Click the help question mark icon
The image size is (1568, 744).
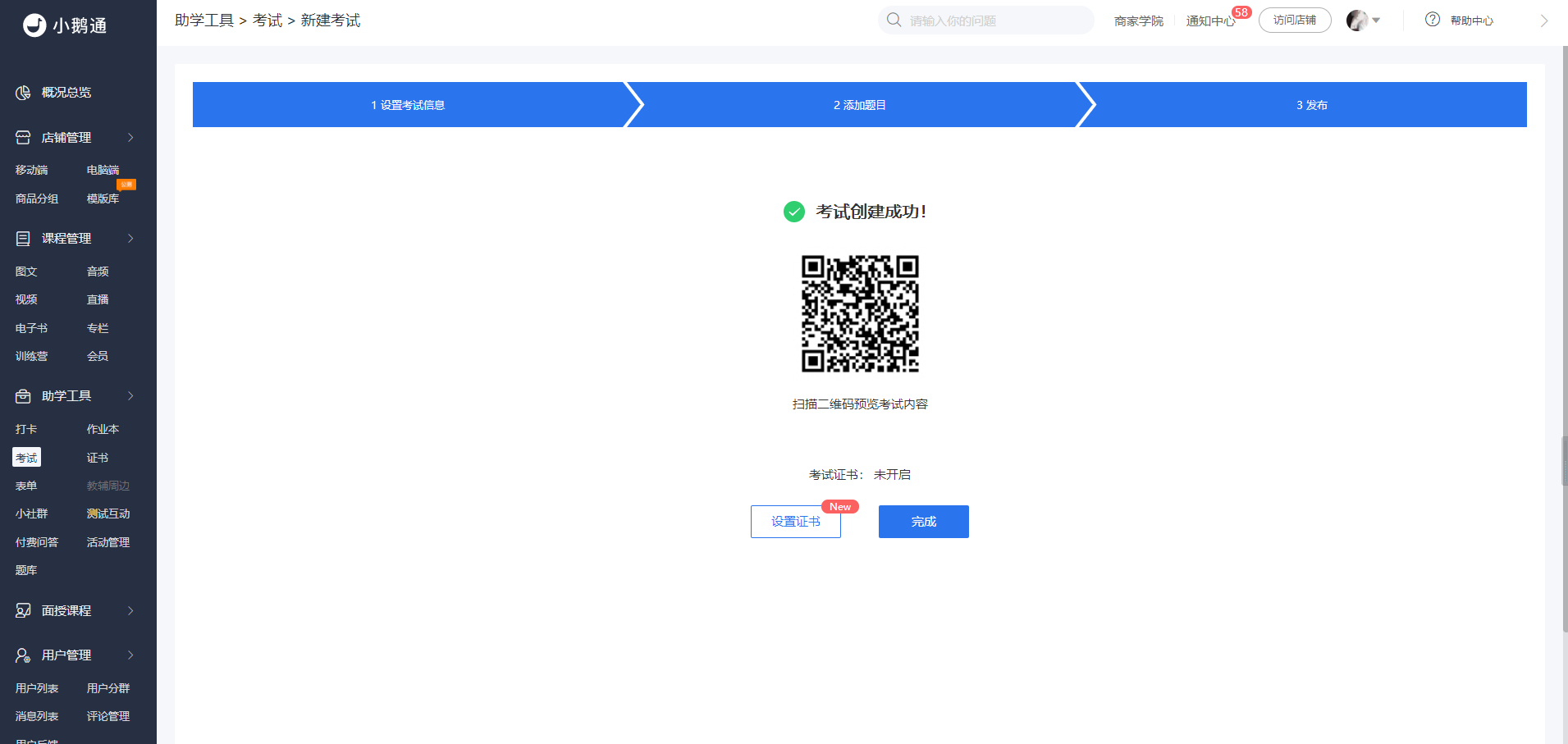(1433, 20)
